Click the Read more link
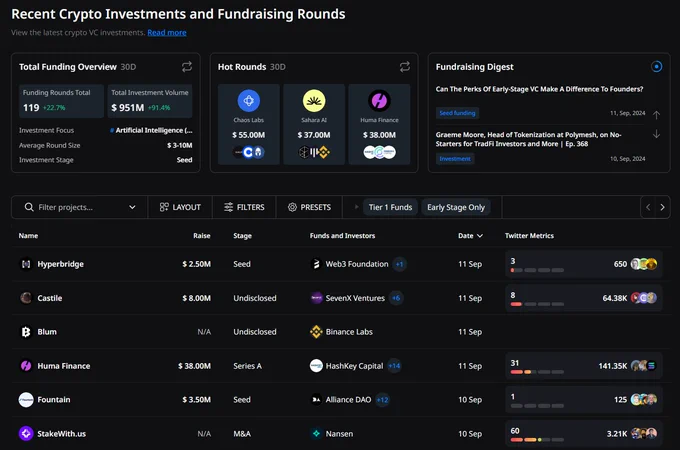 tap(167, 33)
